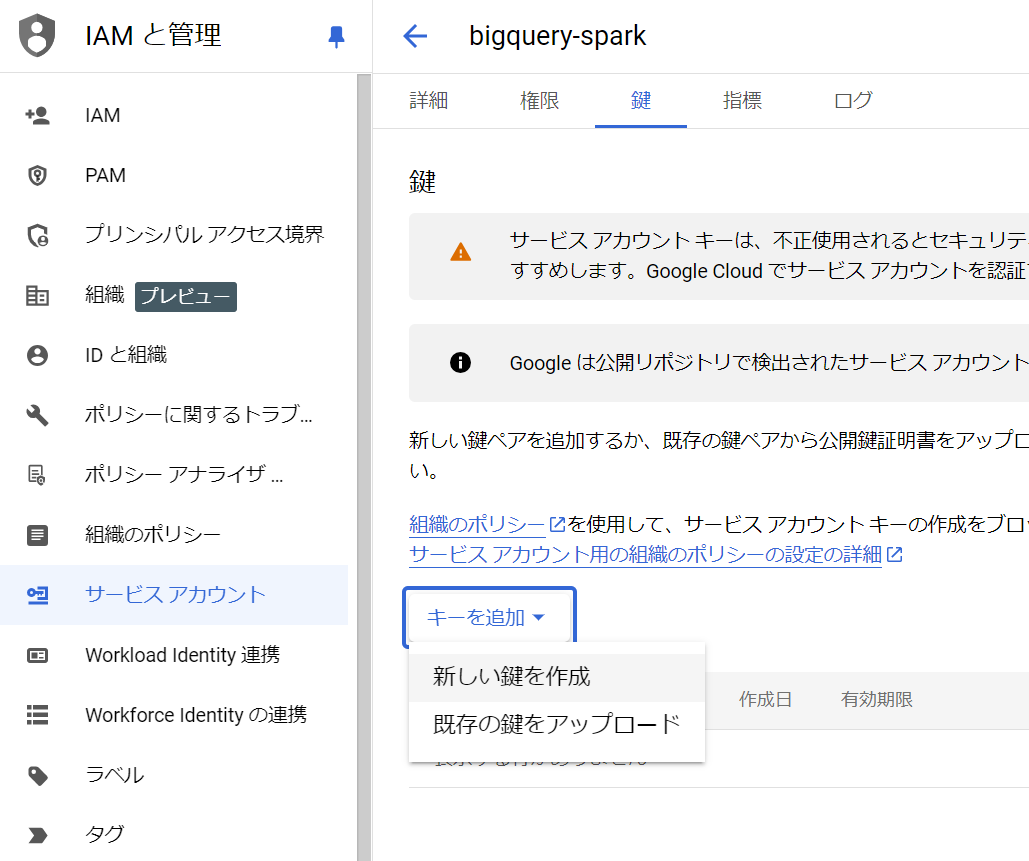The image size is (1029, 861).
Task: Click the ポリシー アナライザ document icon
Action: tap(37, 474)
